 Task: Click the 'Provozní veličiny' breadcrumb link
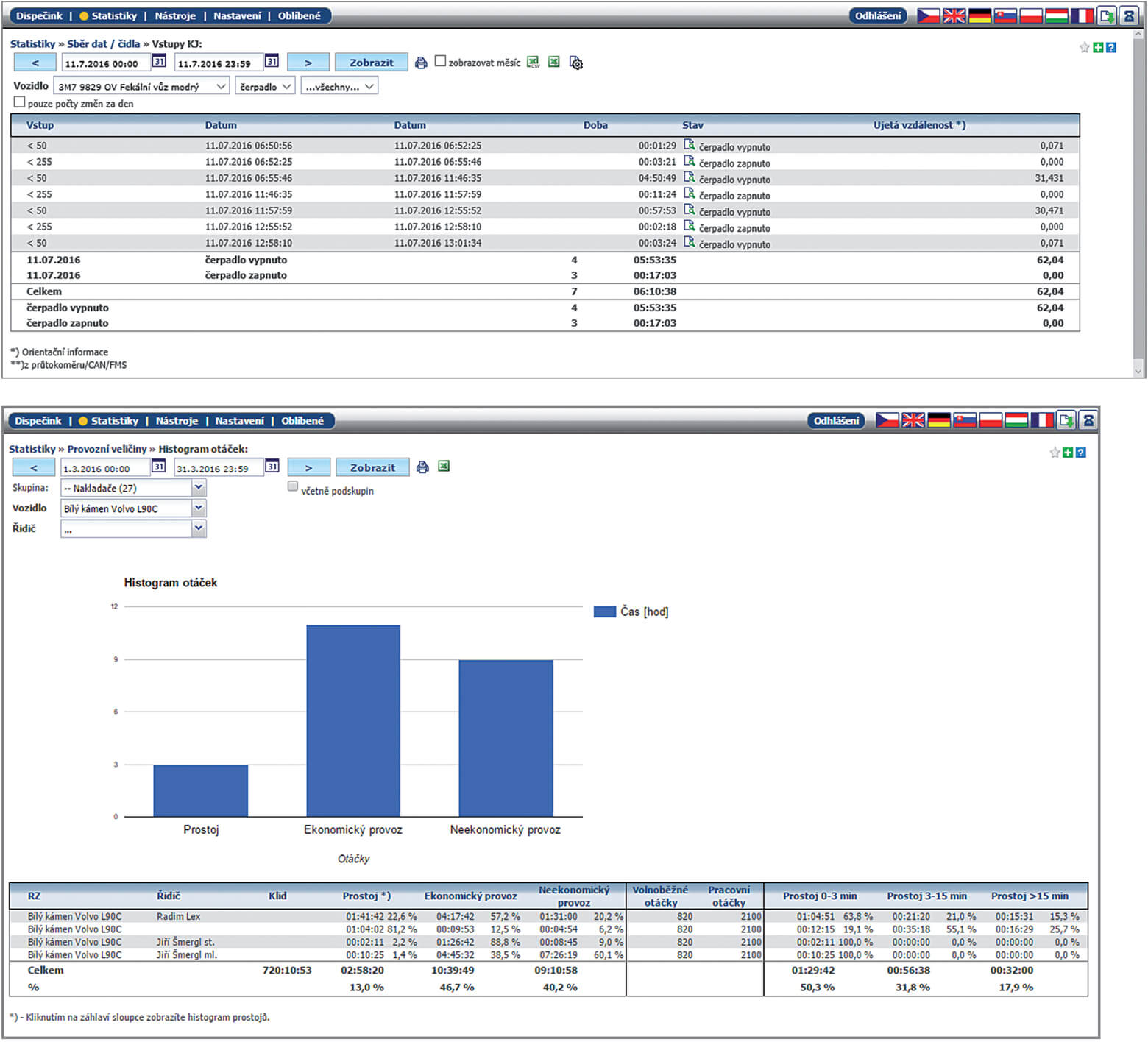click(x=107, y=449)
